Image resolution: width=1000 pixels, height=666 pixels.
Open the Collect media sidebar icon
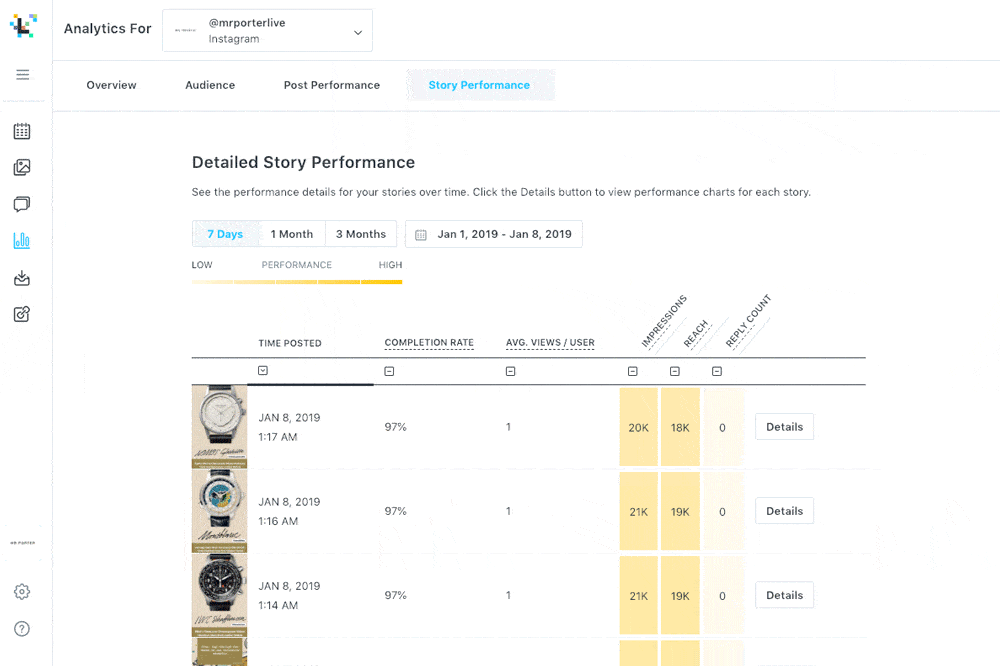coord(22,278)
